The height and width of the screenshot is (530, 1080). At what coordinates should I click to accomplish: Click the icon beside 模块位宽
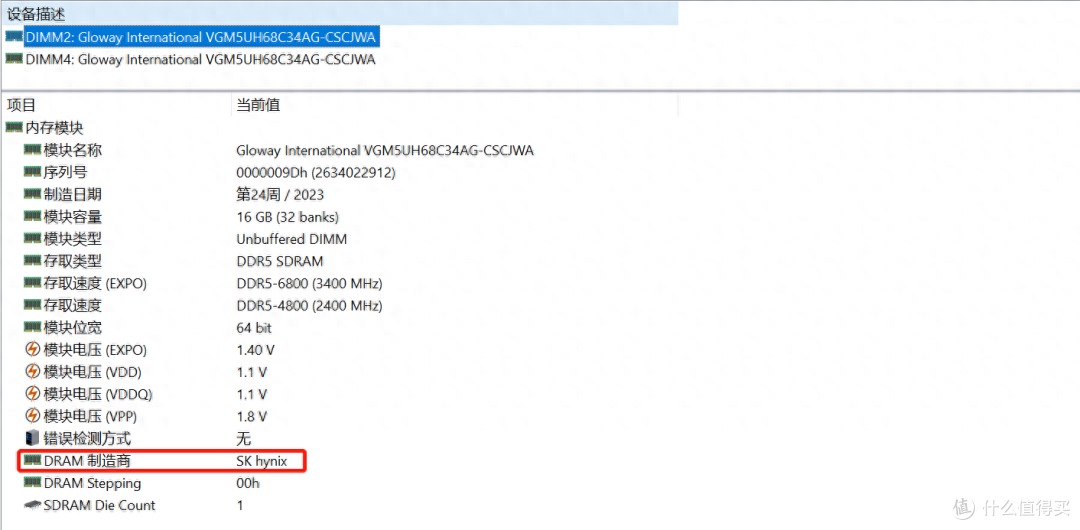click(x=32, y=327)
